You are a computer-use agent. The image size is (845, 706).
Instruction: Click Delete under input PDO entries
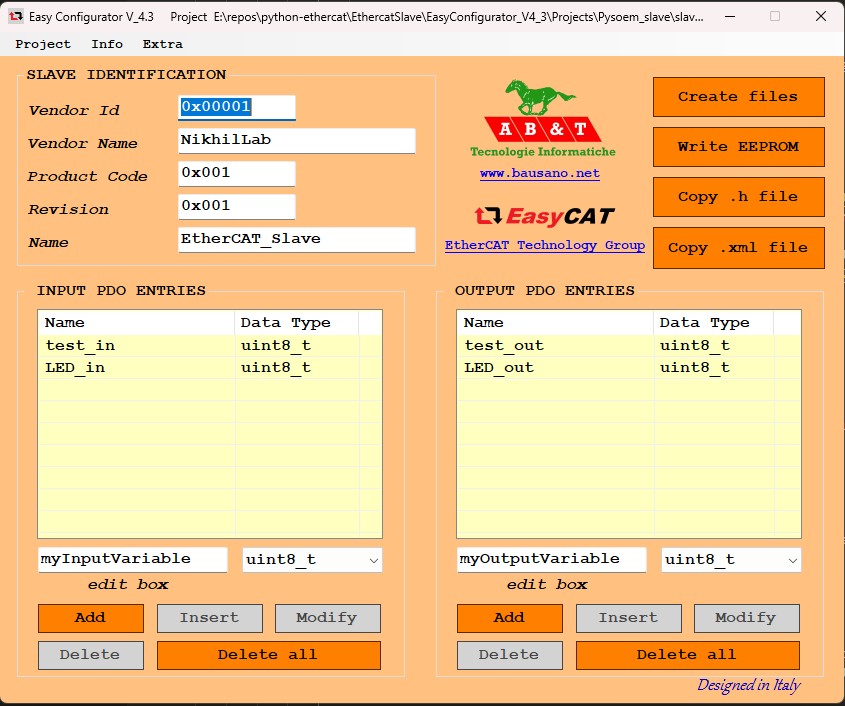point(91,655)
